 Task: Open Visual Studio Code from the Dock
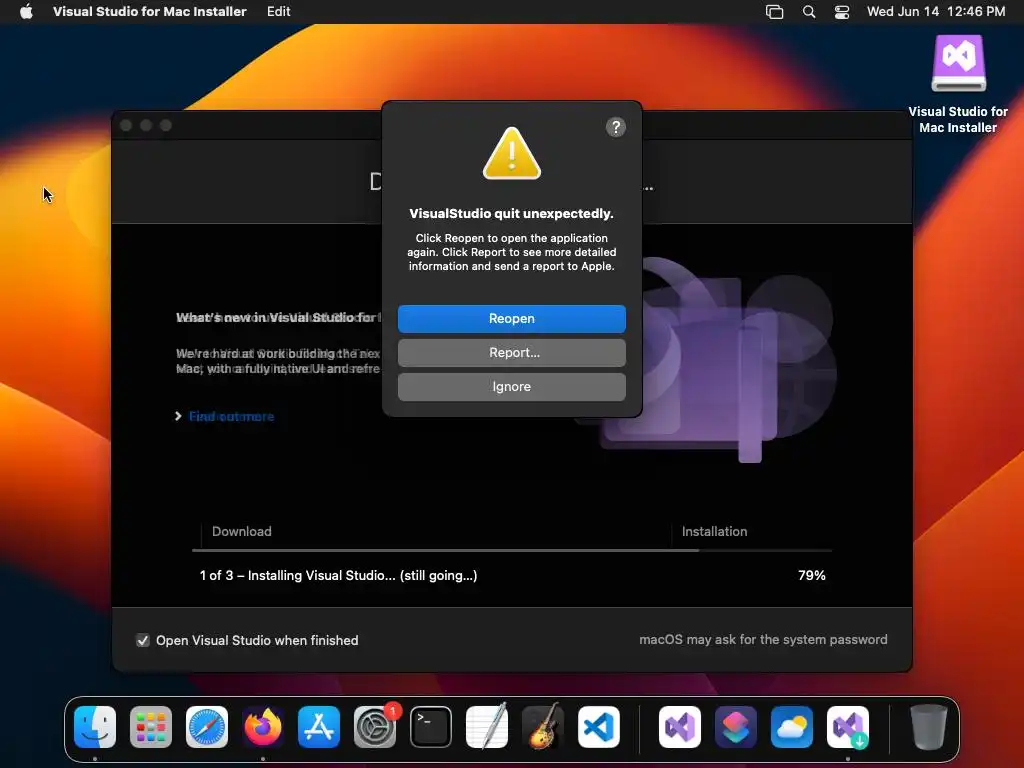(x=599, y=727)
